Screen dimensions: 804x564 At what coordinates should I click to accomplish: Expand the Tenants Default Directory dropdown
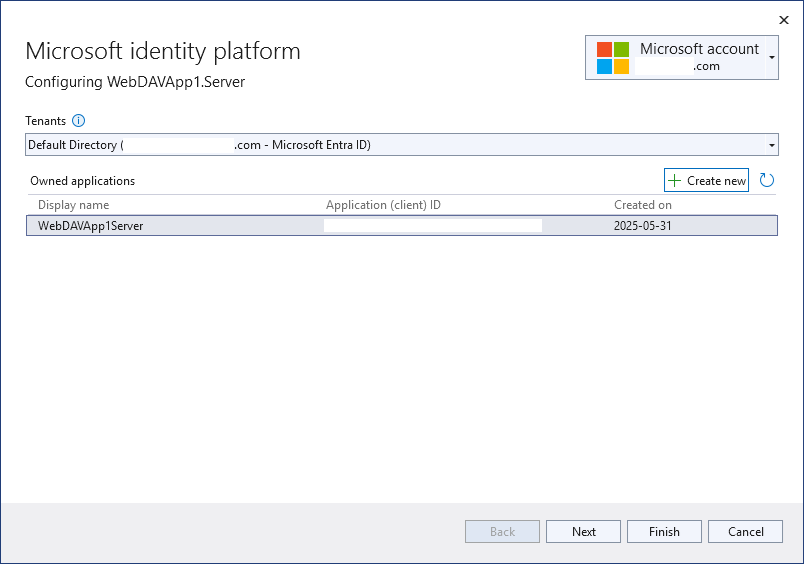click(x=772, y=145)
